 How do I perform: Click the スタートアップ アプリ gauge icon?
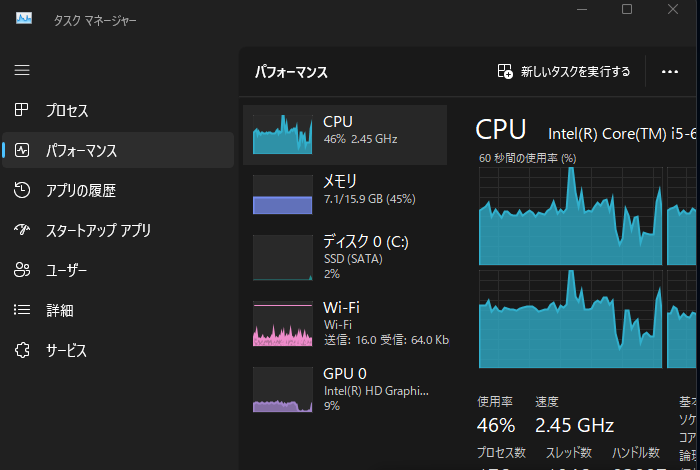coord(22,230)
